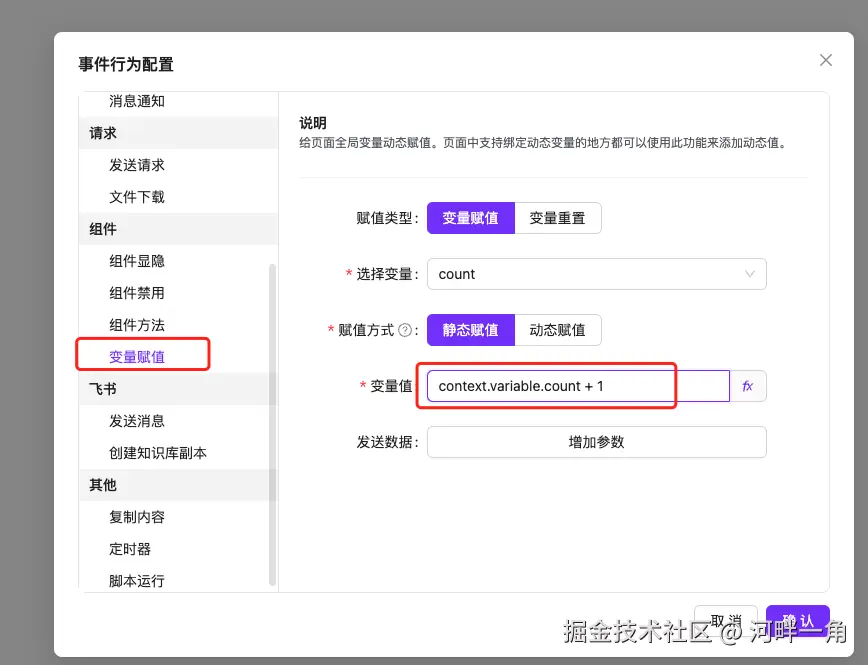Click the 增加参数 button
Screen dimensions: 868x665
point(597,442)
